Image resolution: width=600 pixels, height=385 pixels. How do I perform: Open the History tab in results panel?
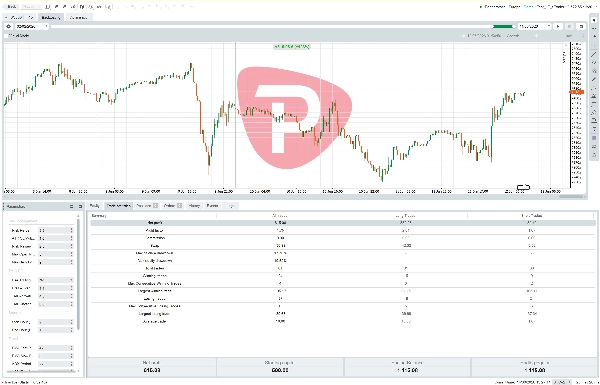point(194,206)
